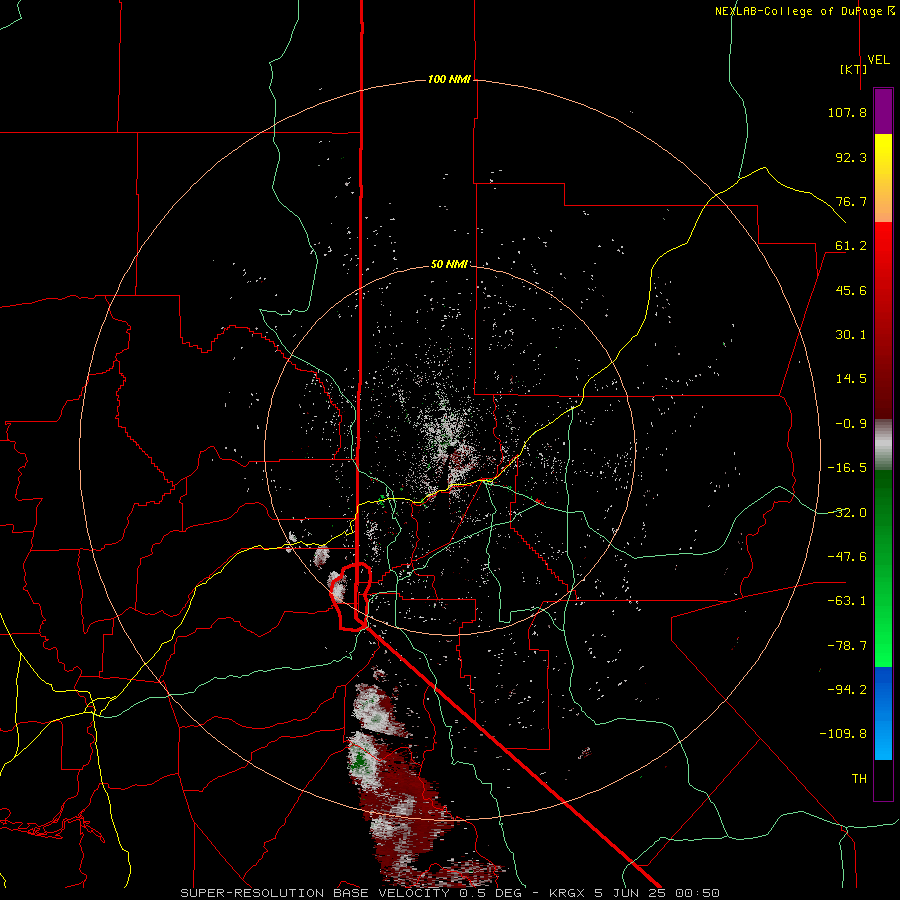Viewport: 900px width, 900px height.
Task: Click the -109.8 velocity scale value
Action: click(x=843, y=734)
